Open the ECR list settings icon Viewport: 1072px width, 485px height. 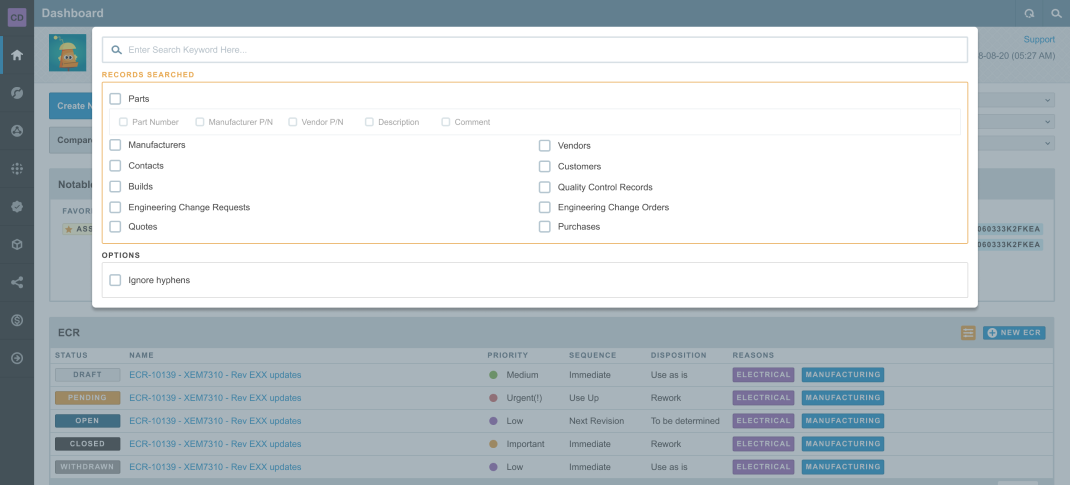pos(968,333)
